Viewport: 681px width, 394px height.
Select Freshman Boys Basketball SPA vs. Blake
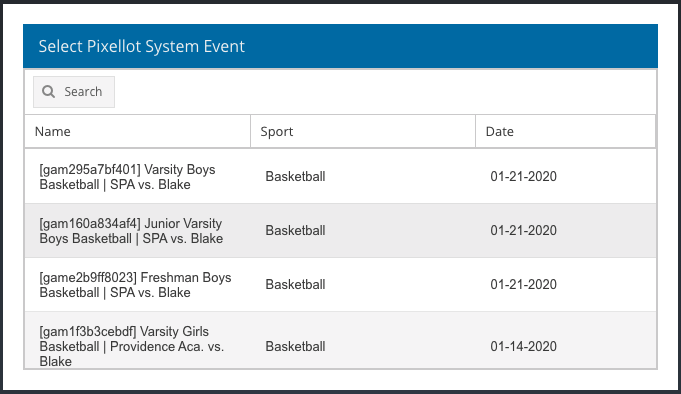point(340,285)
